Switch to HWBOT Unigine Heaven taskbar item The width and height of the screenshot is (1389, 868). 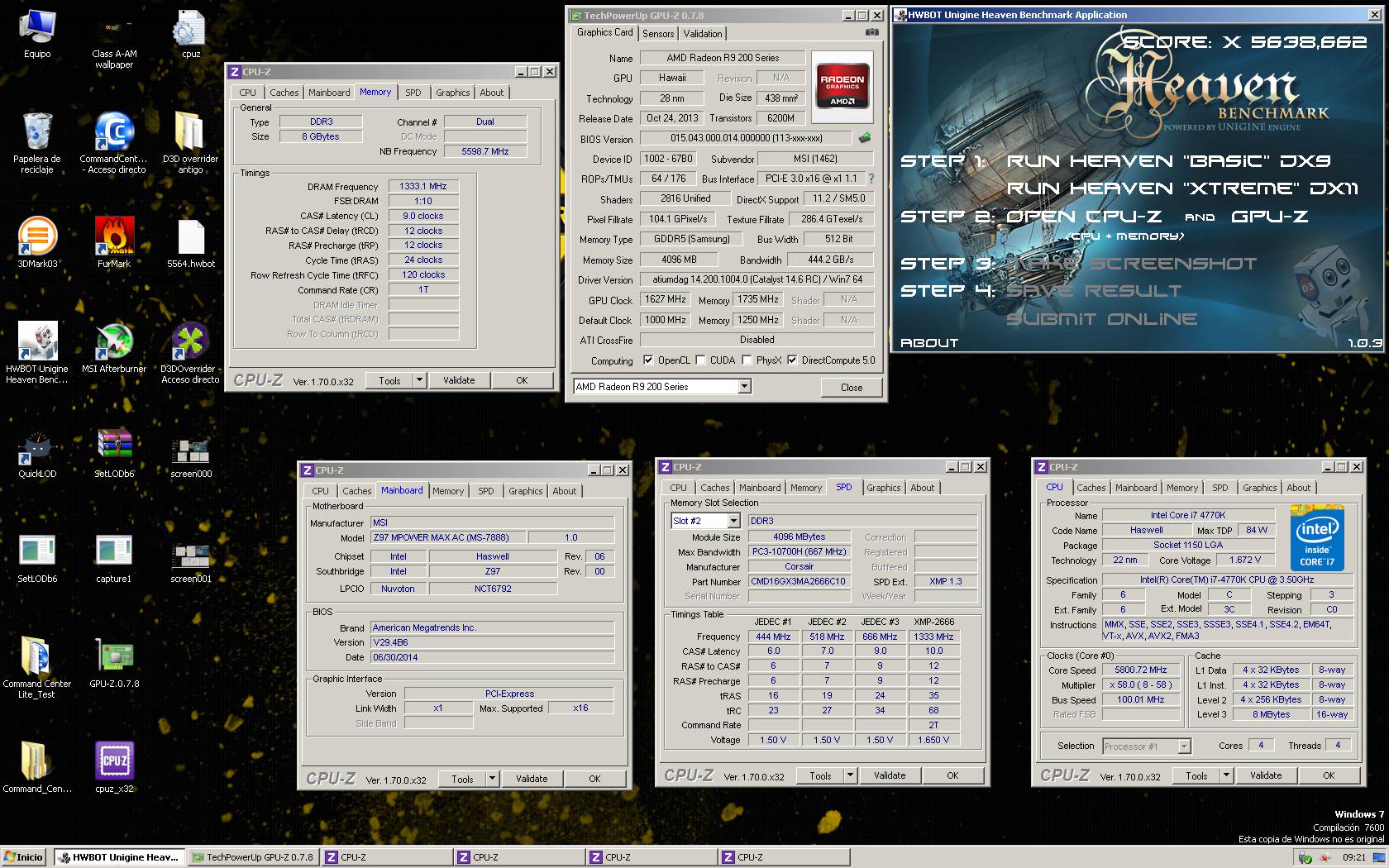coord(119,857)
